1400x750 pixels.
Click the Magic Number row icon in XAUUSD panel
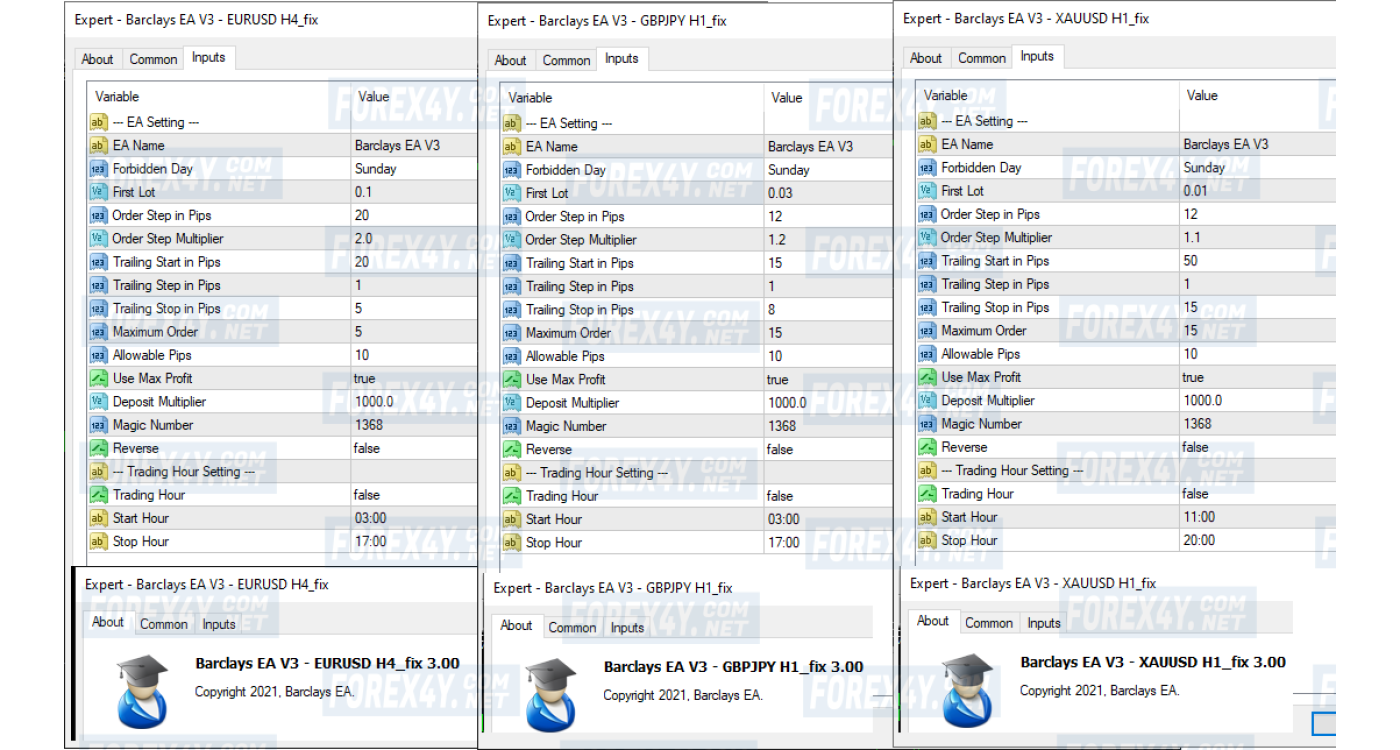coord(927,424)
